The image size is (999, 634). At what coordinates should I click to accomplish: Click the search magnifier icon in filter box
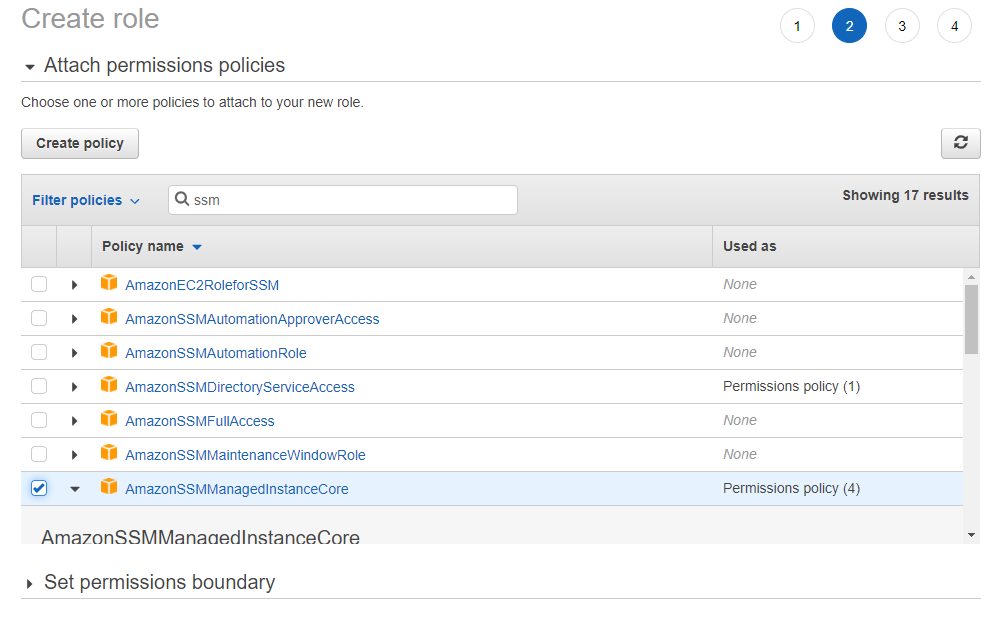[x=182, y=199]
